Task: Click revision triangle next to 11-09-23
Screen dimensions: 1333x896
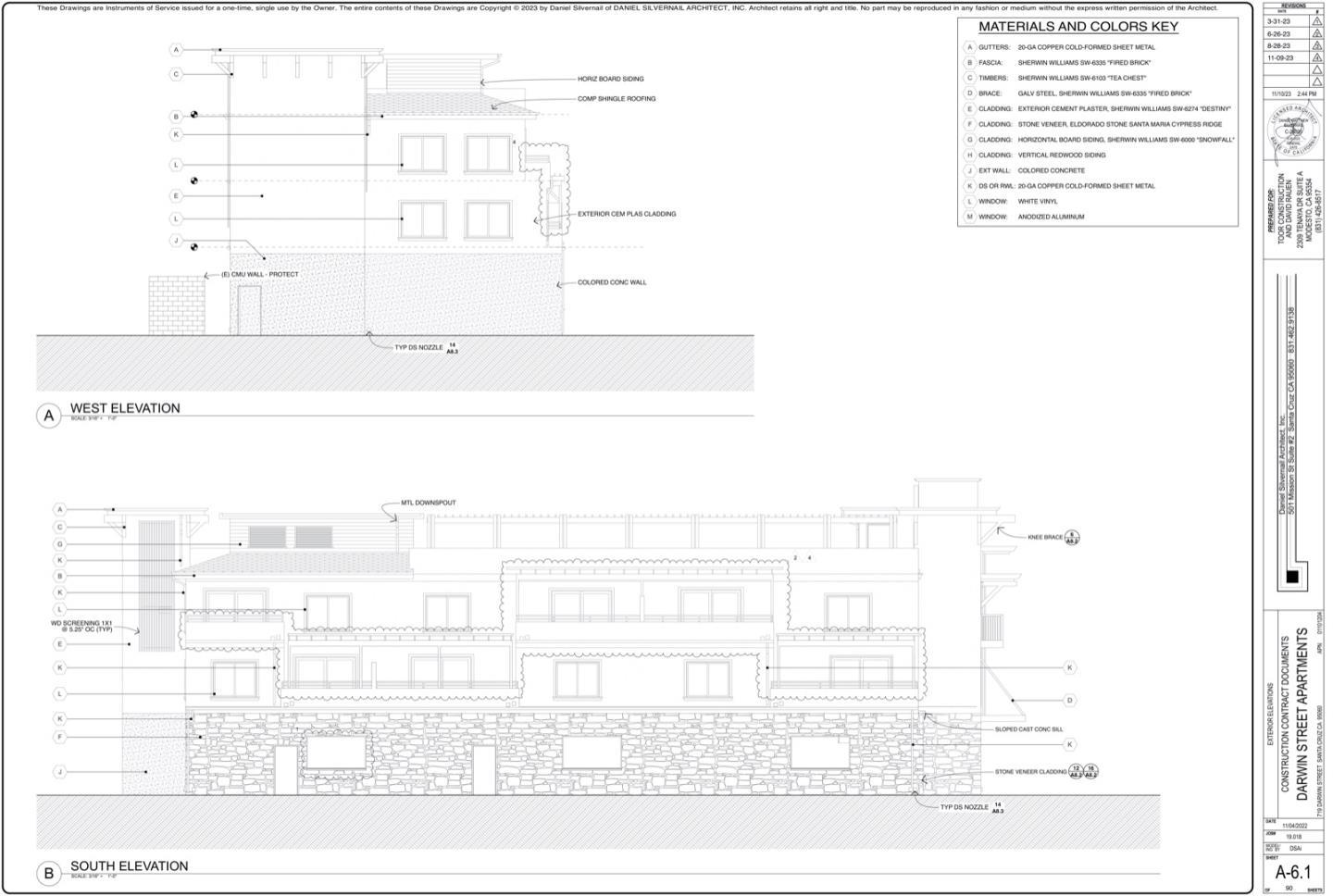Action: pyautogui.click(x=1316, y=58)
